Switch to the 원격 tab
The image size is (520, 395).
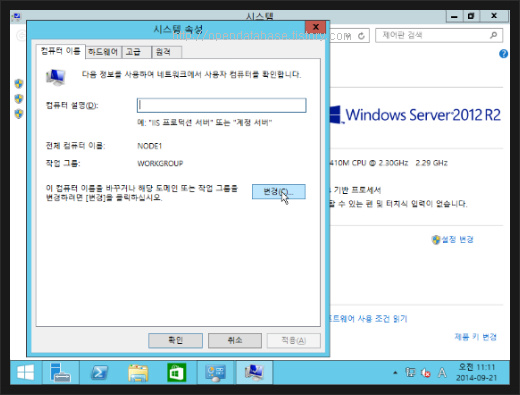coord(167,52)
